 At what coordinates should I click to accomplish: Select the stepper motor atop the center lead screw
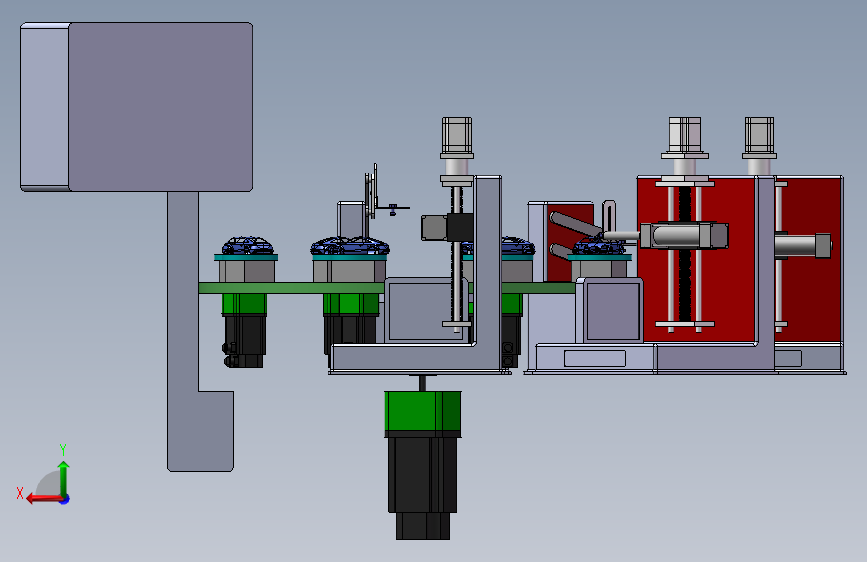coord(457,137)
